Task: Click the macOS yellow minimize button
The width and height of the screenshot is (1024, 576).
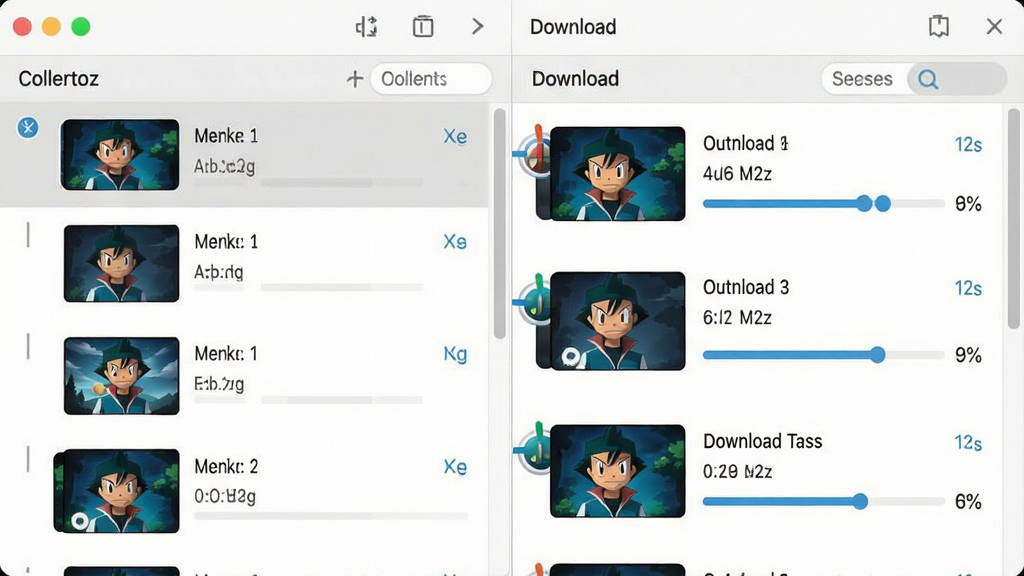Action: [51, 27]
